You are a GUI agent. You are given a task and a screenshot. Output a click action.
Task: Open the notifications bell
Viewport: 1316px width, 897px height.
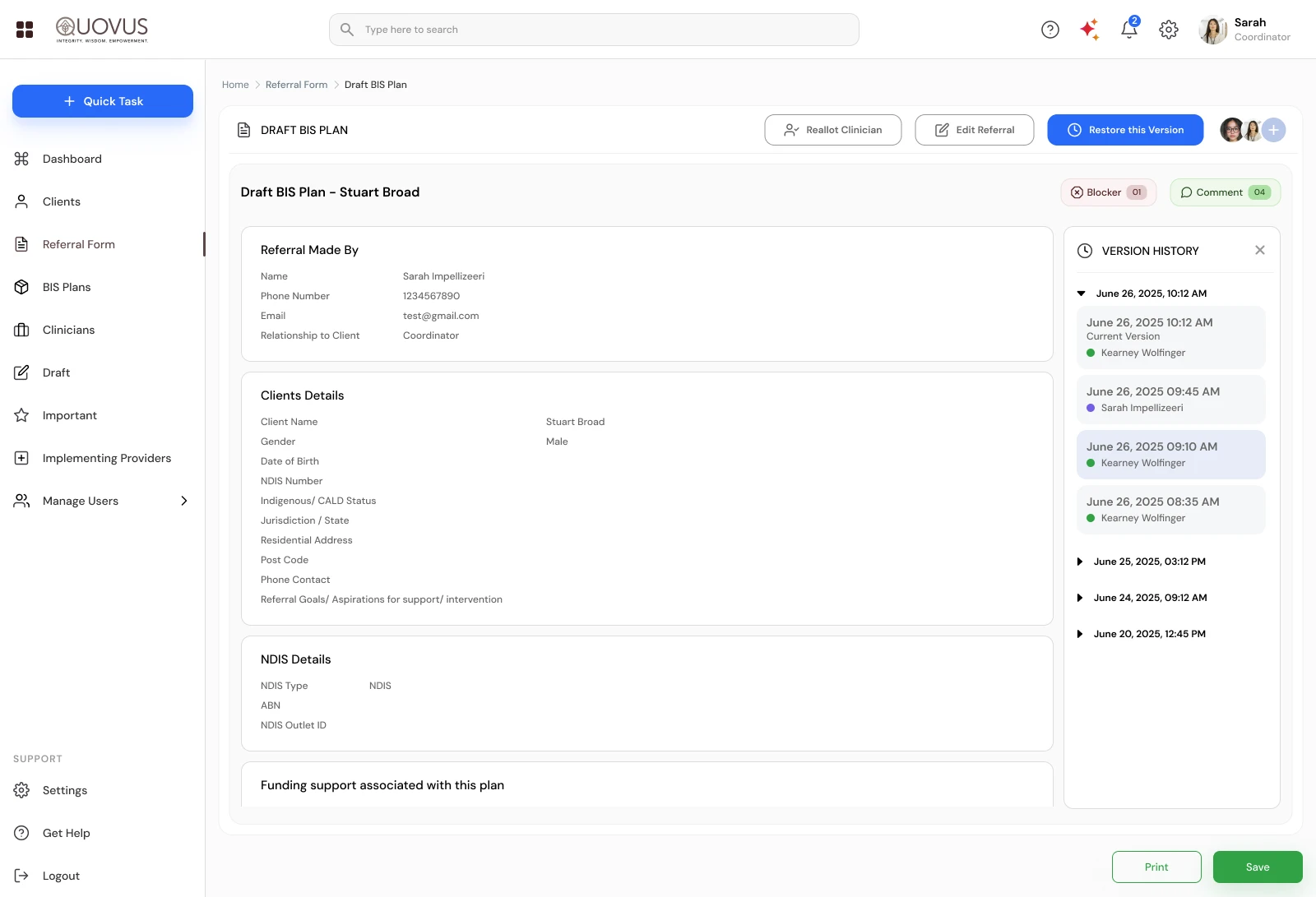pyautogui.click(x=1129, y=30)
